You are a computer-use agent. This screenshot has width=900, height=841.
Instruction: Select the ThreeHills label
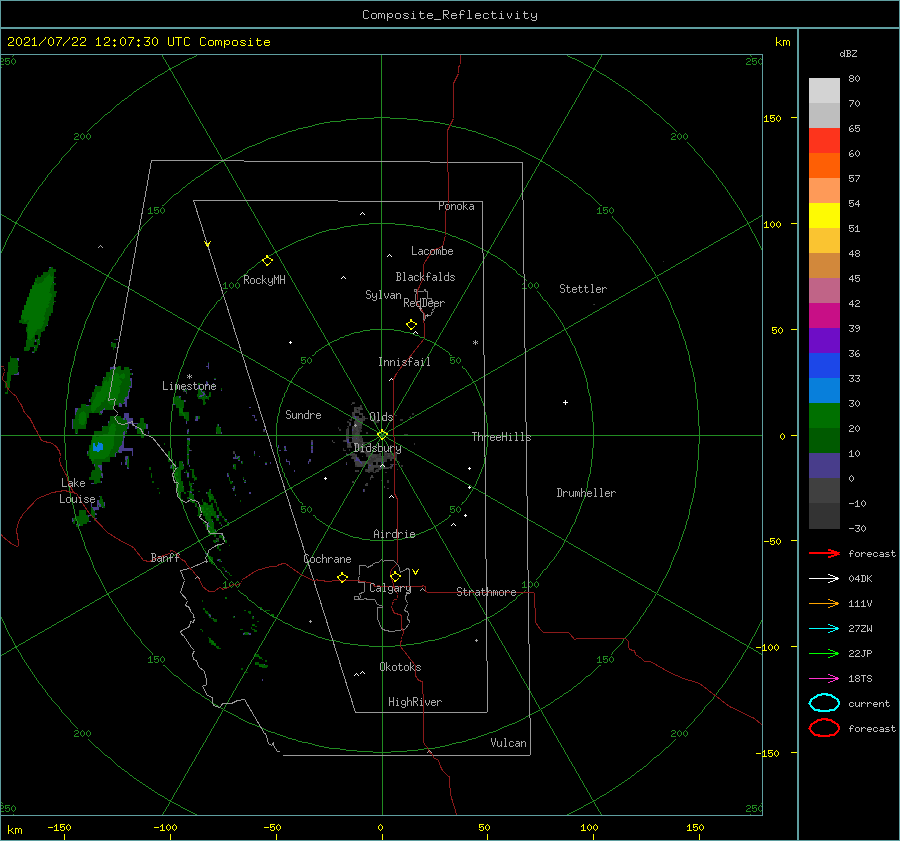pyautogui.click(x=501, y=437)
